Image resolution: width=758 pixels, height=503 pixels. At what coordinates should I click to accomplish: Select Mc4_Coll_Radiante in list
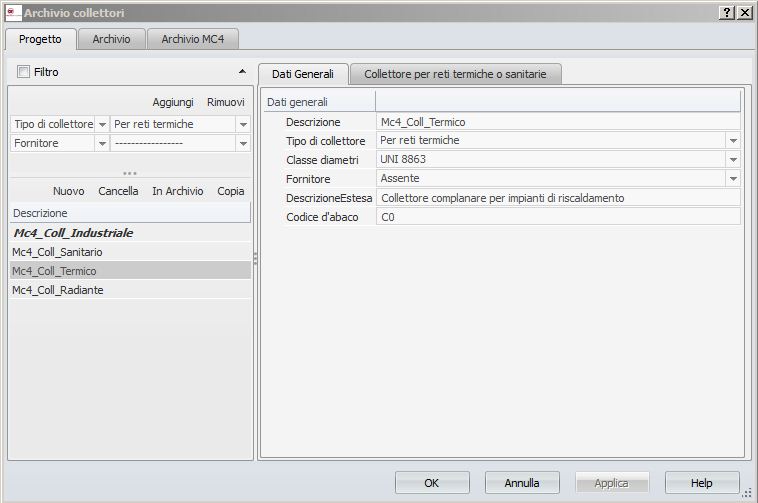pyautogui.click(x=58, y=290)
